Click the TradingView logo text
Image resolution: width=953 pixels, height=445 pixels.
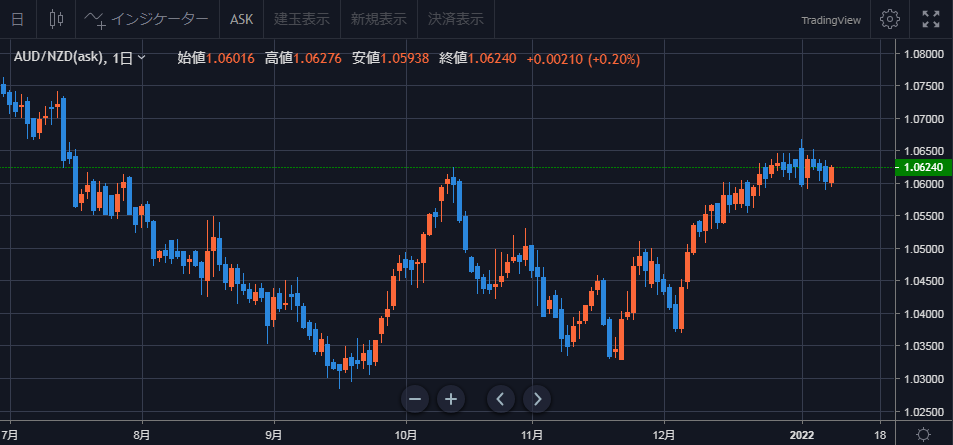click(x=831, y=20)
